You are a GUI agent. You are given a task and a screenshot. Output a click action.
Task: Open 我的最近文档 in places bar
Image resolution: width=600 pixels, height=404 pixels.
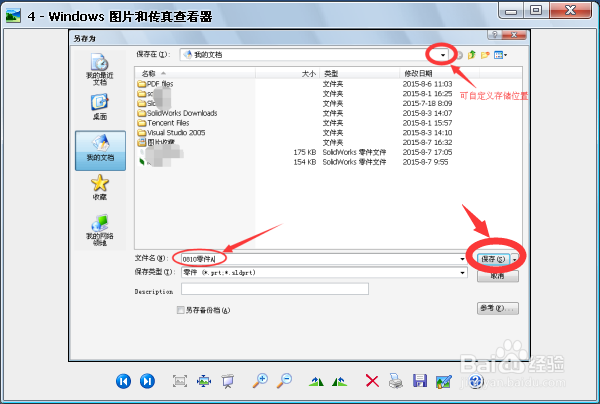100,69
